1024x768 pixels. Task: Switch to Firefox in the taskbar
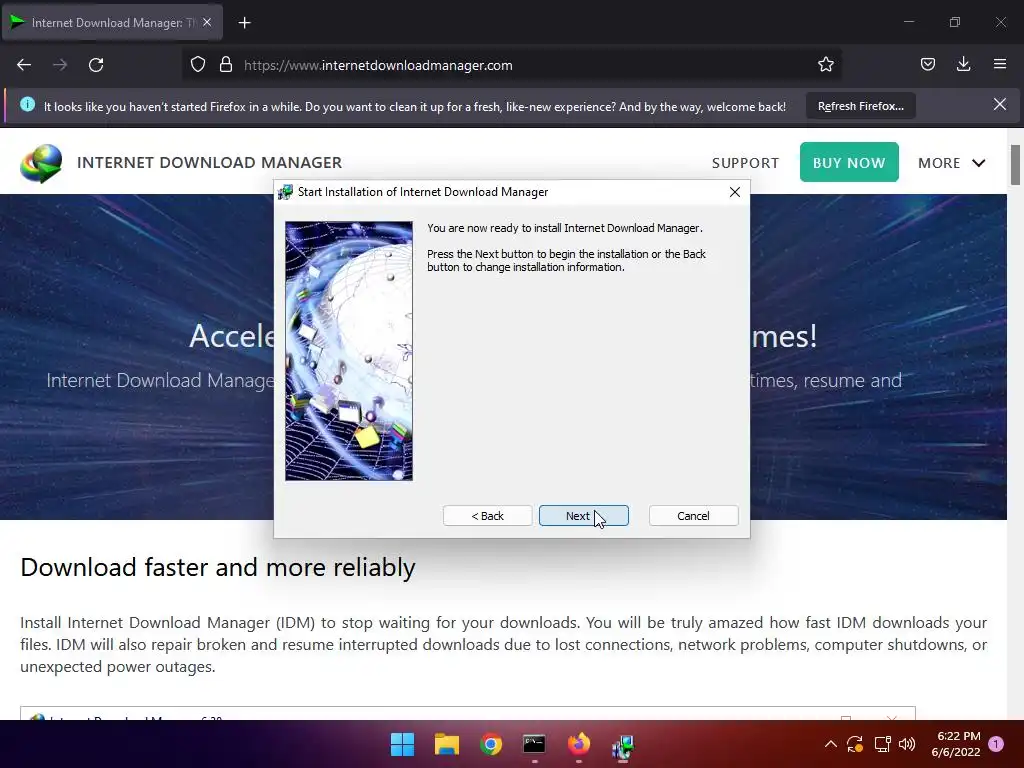tap(579, 744)
